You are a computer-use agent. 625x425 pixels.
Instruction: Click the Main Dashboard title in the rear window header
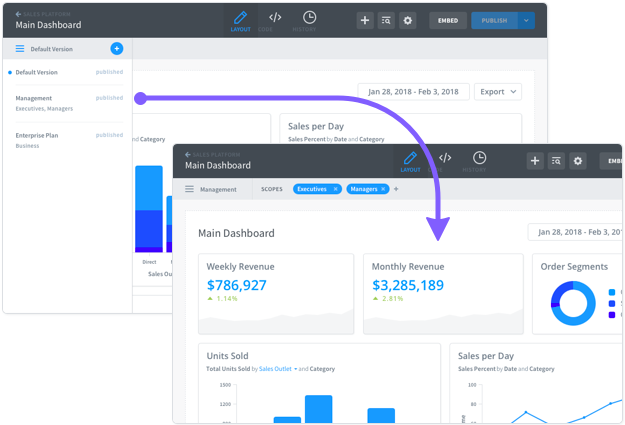coord(48,25)
